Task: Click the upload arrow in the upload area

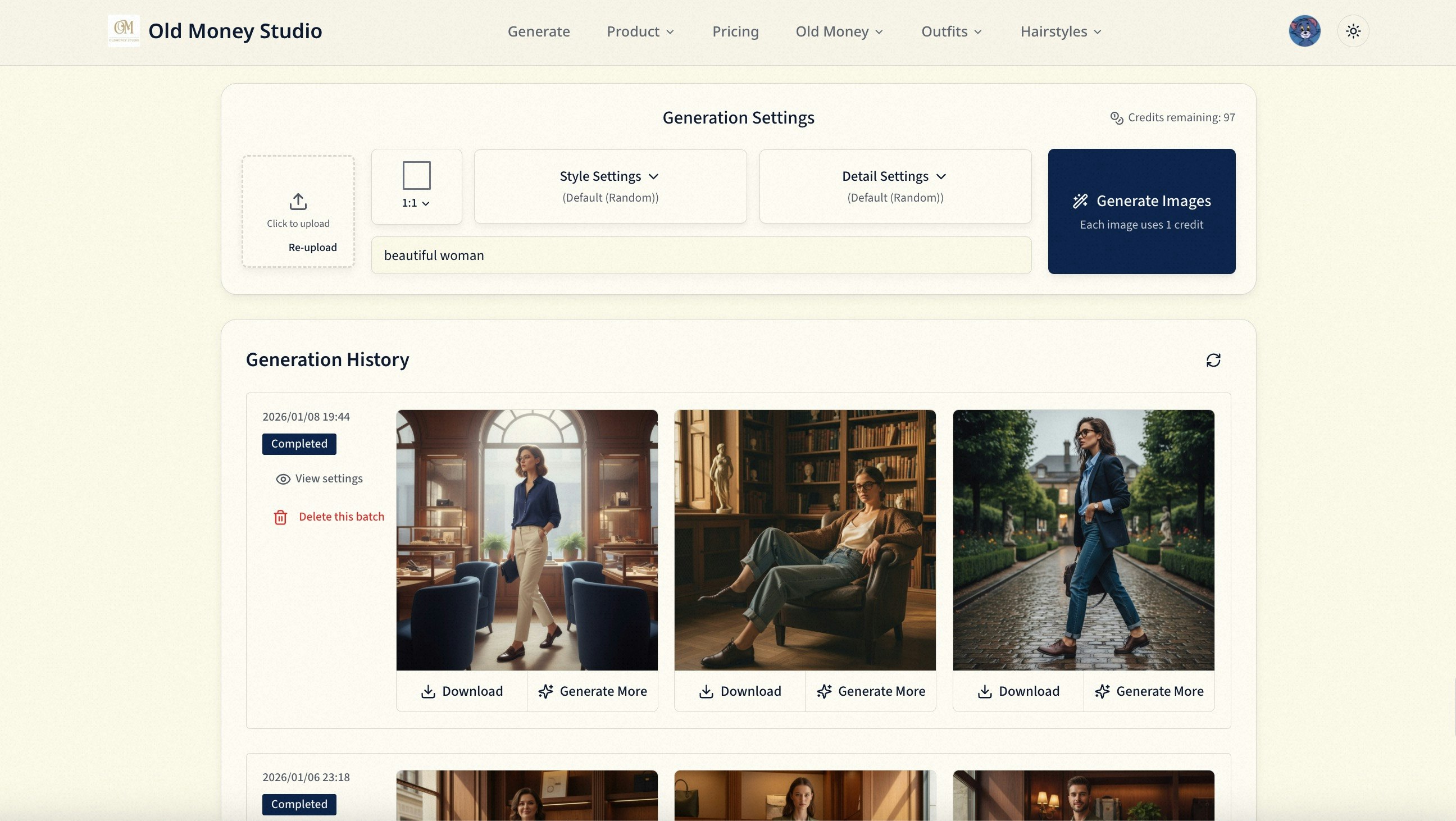Action: point(298,202)
